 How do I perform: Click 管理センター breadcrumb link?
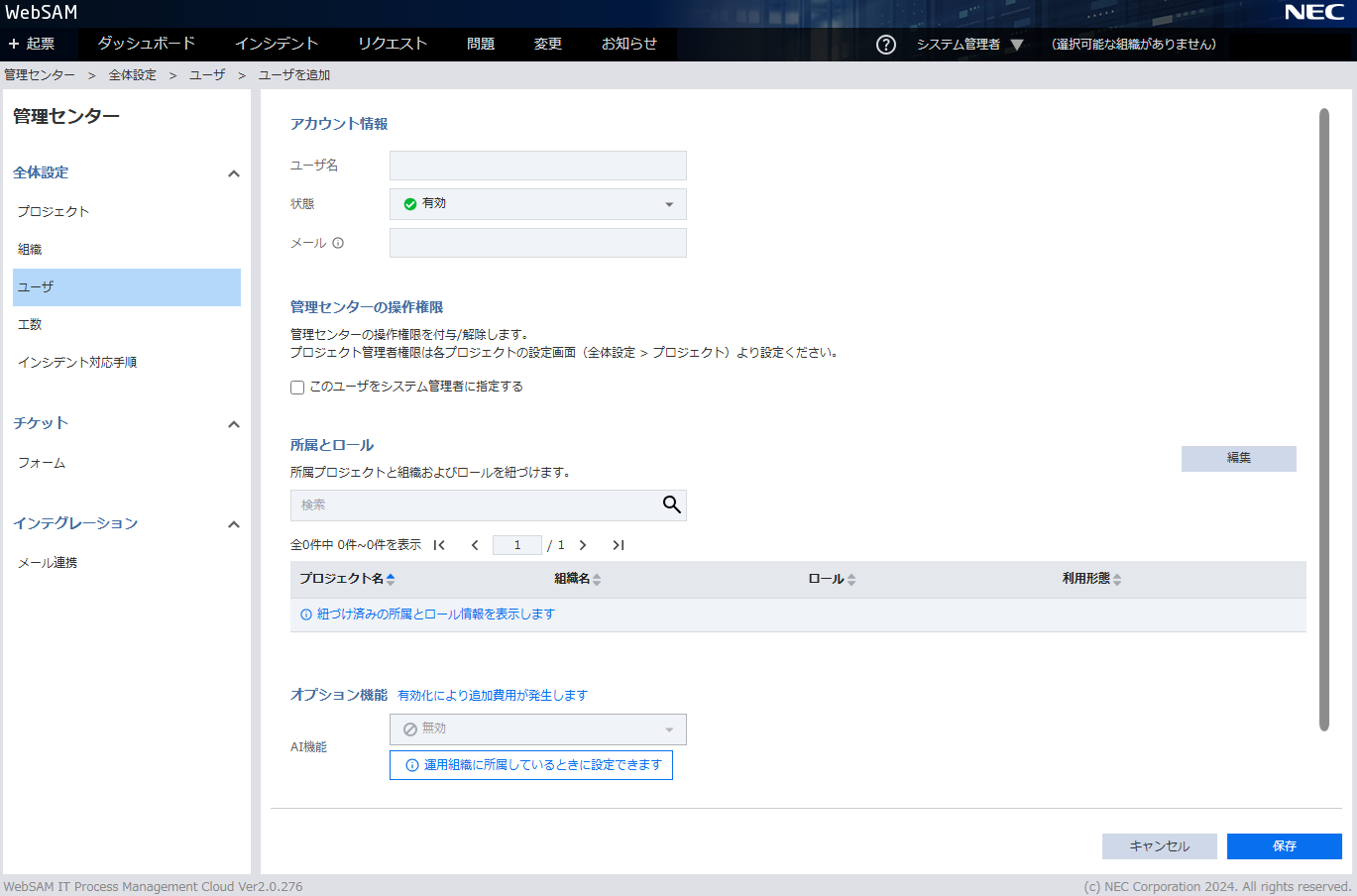(40, 75)
